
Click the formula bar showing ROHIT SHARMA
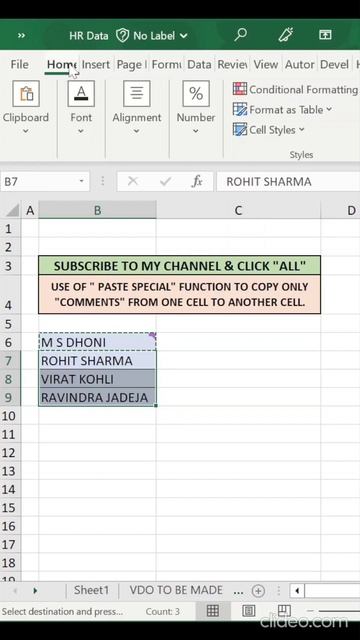point(288,181)
